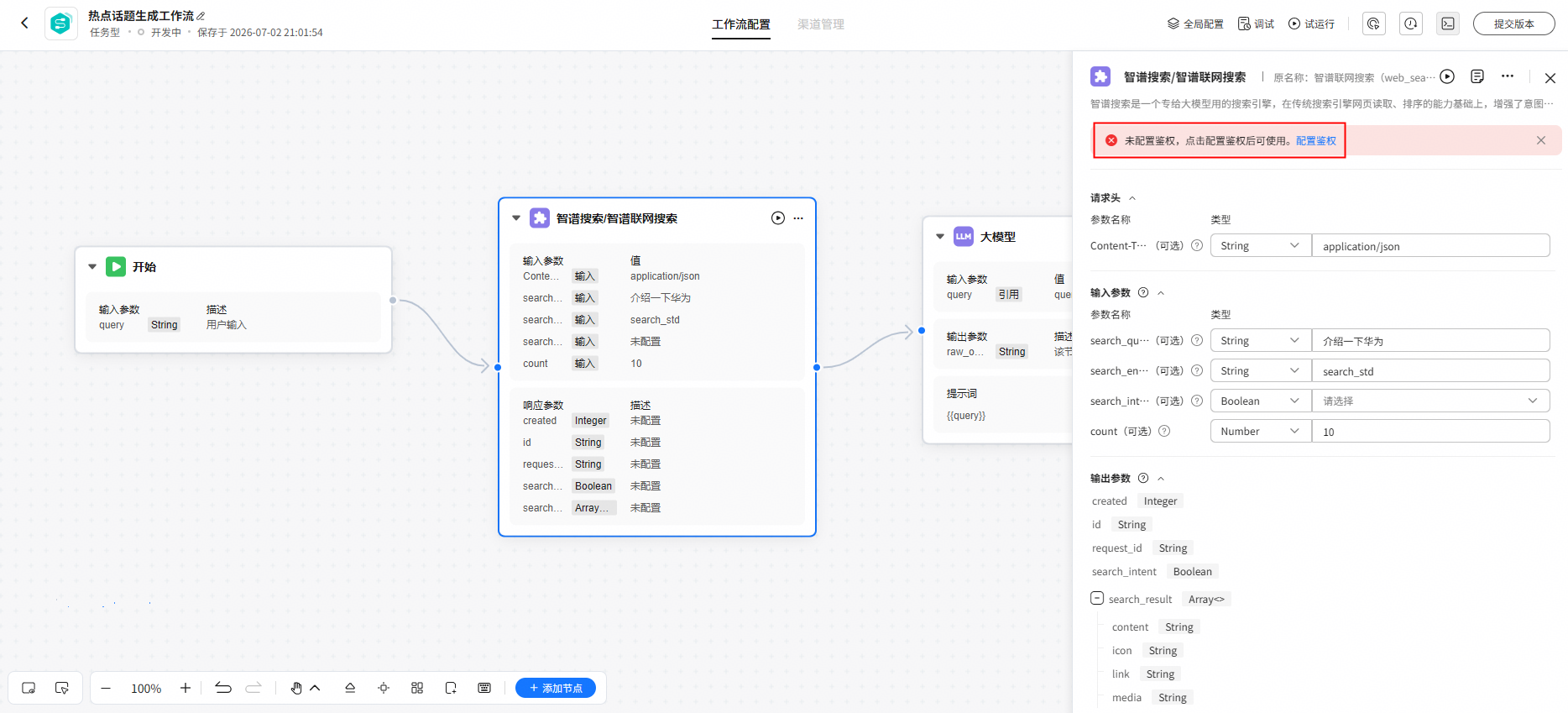This screenshot has height=713, width=1568.
Task: Click the eye-in-rectangle icon in bottom toolbar
Action: coord(29,688)
